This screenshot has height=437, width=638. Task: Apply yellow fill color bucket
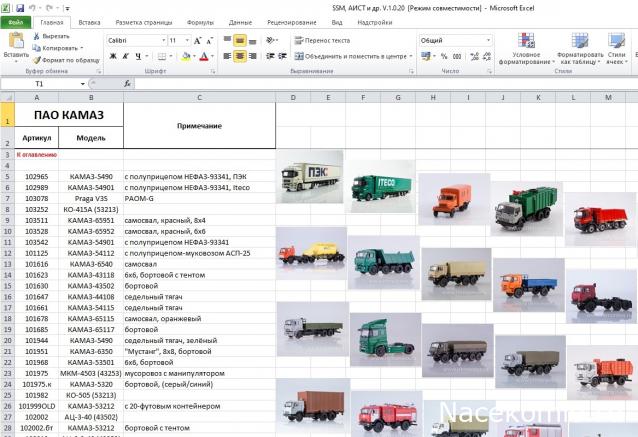pyautogui.click(x=186, y=56)
